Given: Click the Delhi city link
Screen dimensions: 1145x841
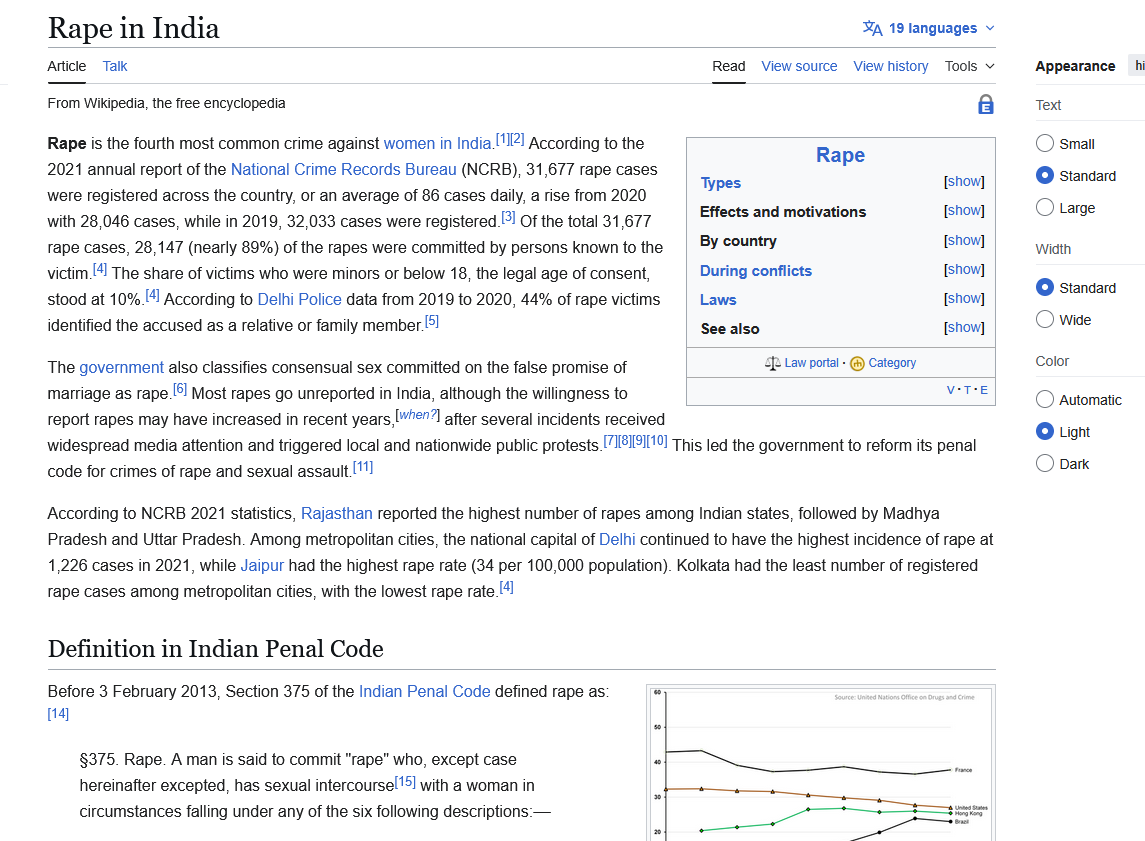Looking at the screenshot, I should coord(617,539).
